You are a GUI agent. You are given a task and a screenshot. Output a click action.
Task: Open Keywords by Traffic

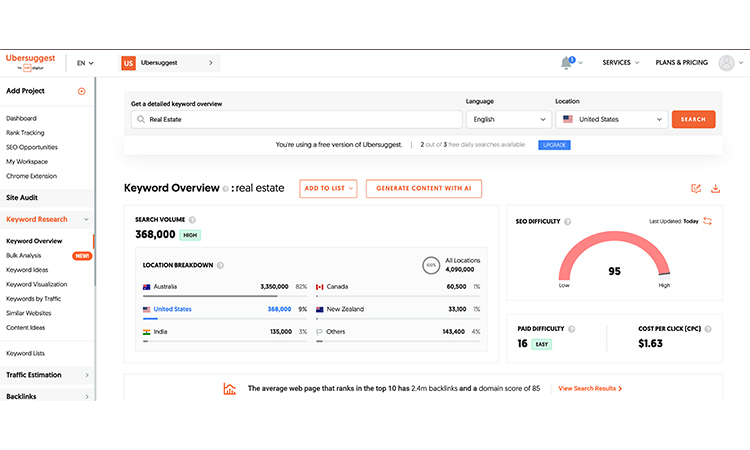tap(33, 299)
